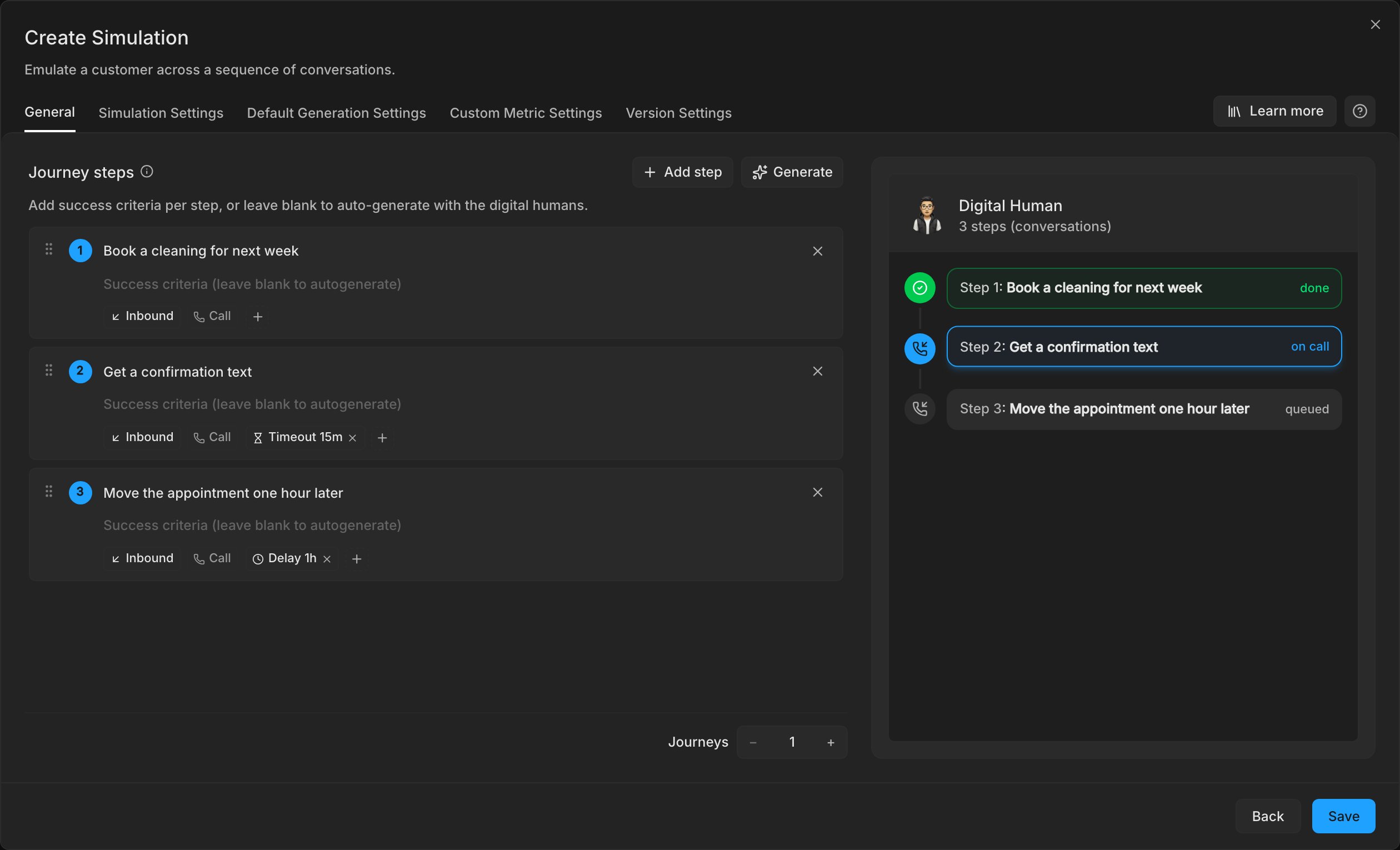1400x850 pixels.
Task: Remove the 'Get a confirmation text' step
Action: coord(817,371)
